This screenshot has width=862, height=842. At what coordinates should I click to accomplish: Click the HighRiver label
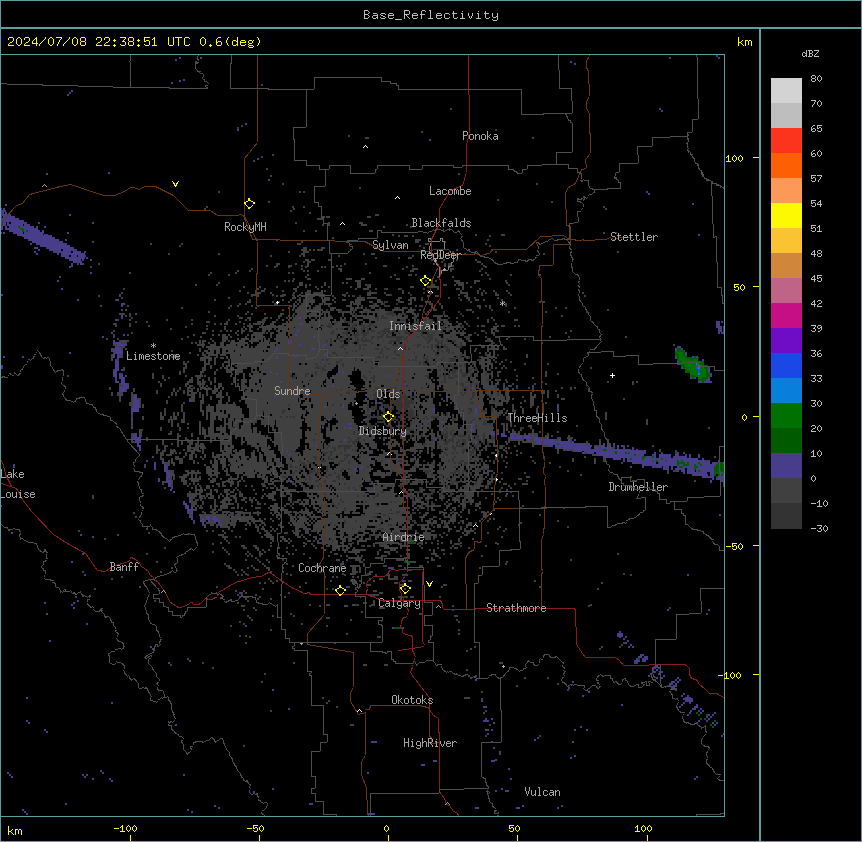430,743
